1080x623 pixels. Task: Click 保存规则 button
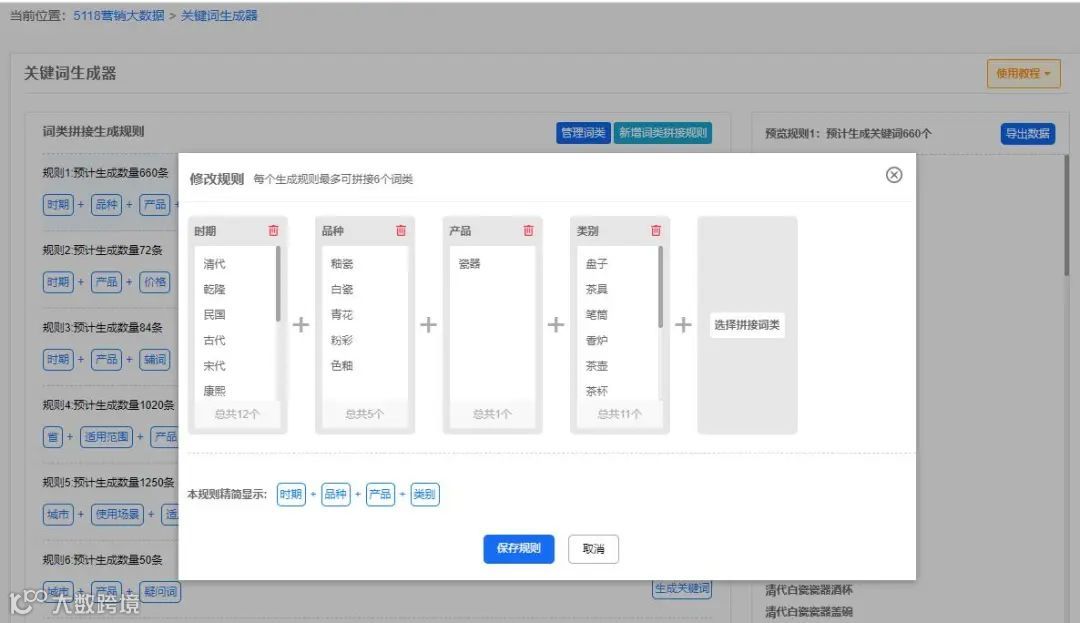click(519, 549)
